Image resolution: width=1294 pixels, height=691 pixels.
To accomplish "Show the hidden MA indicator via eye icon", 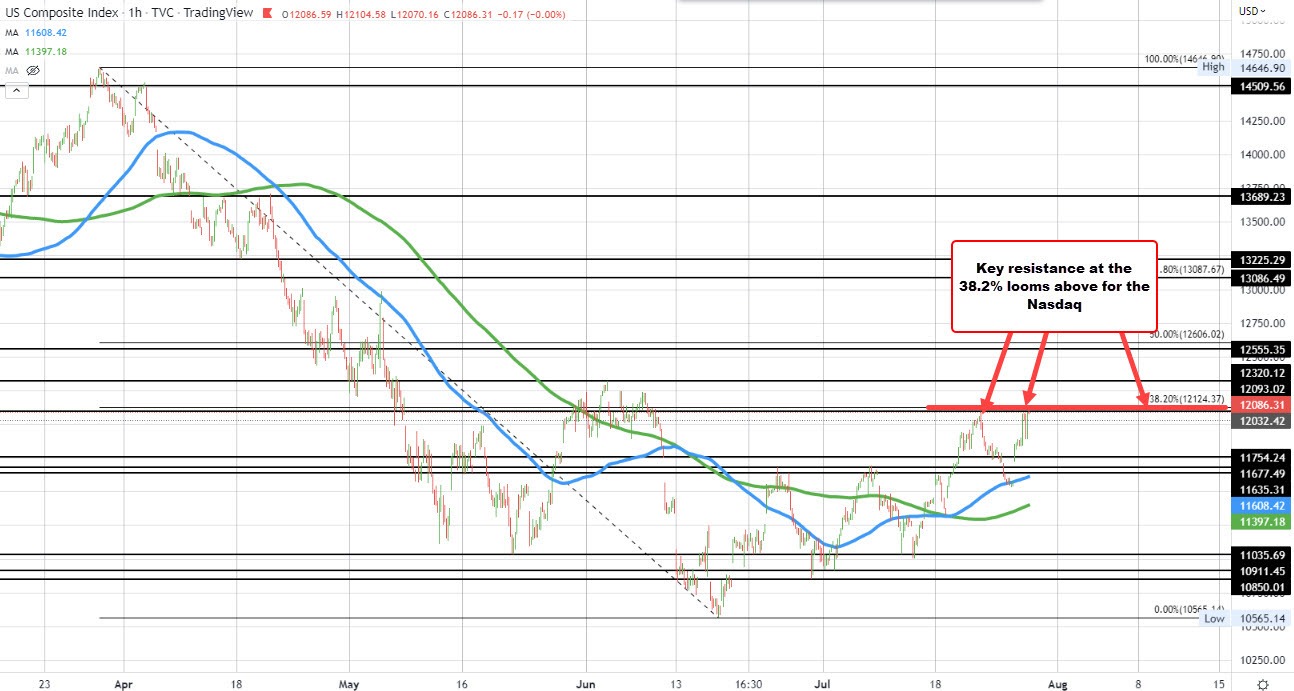I will 32,71.
